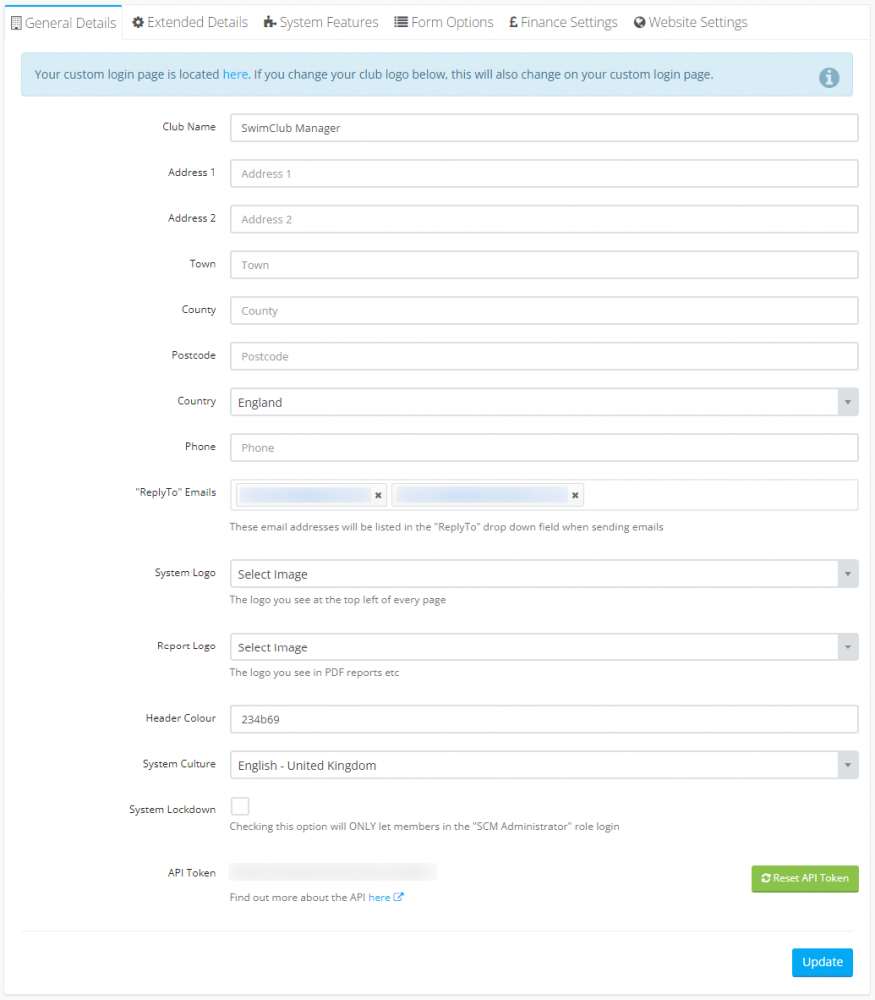This screenshot has width=875, height=1000.
Task: Click the blue Update button
Action: pyautogui.click(x=822, y=962)
